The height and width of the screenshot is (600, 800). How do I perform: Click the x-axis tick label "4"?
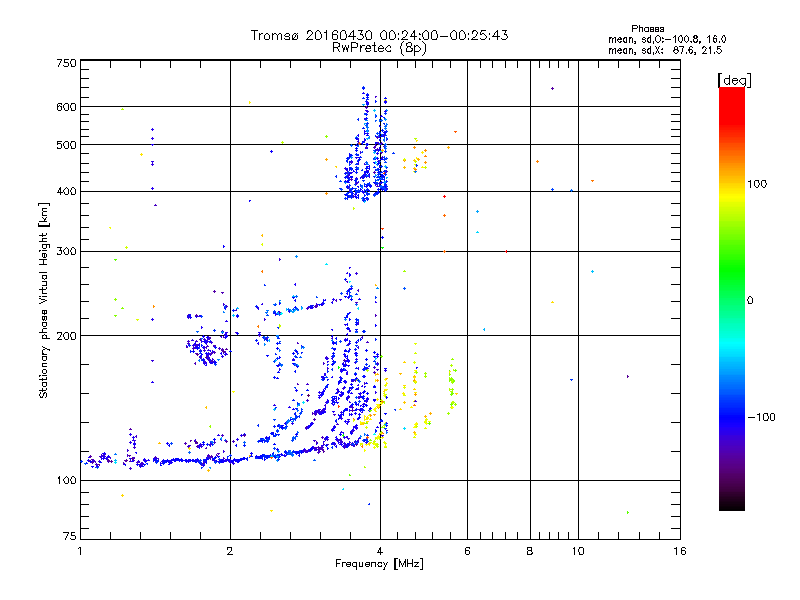point(380,551)
